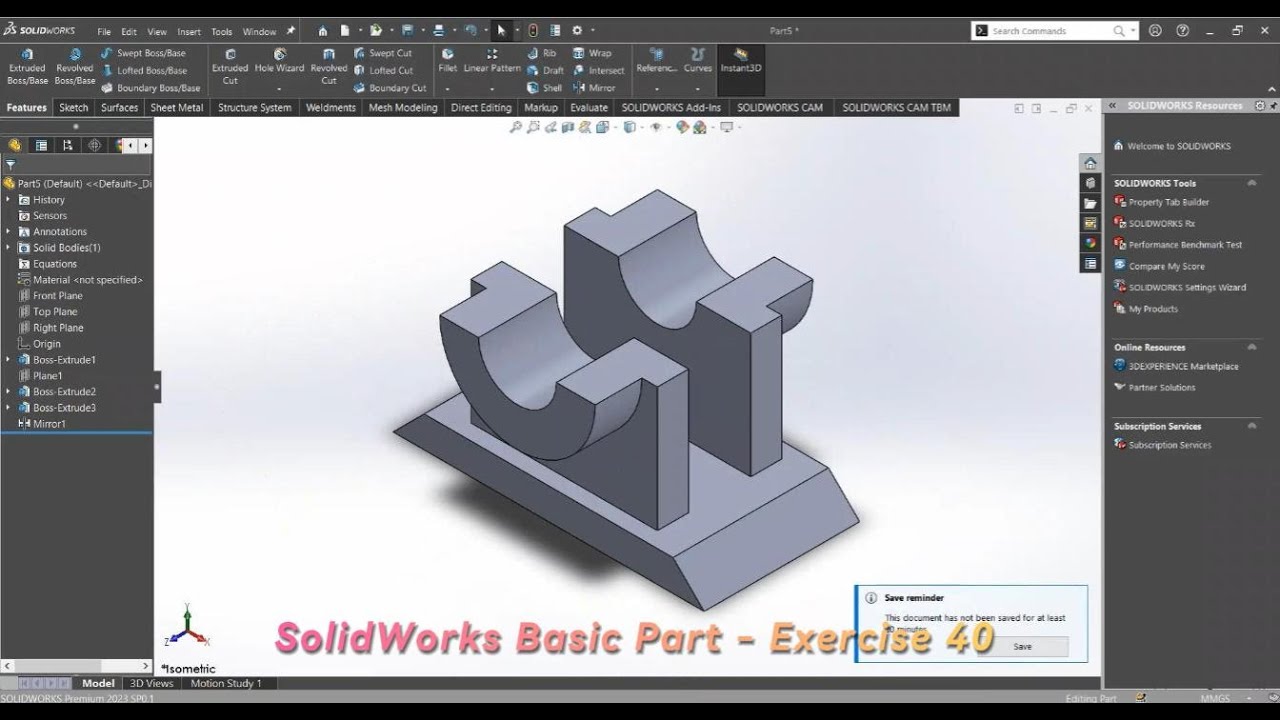
Task: Click the Intersect feature tool
Action: tap(598, 70)
